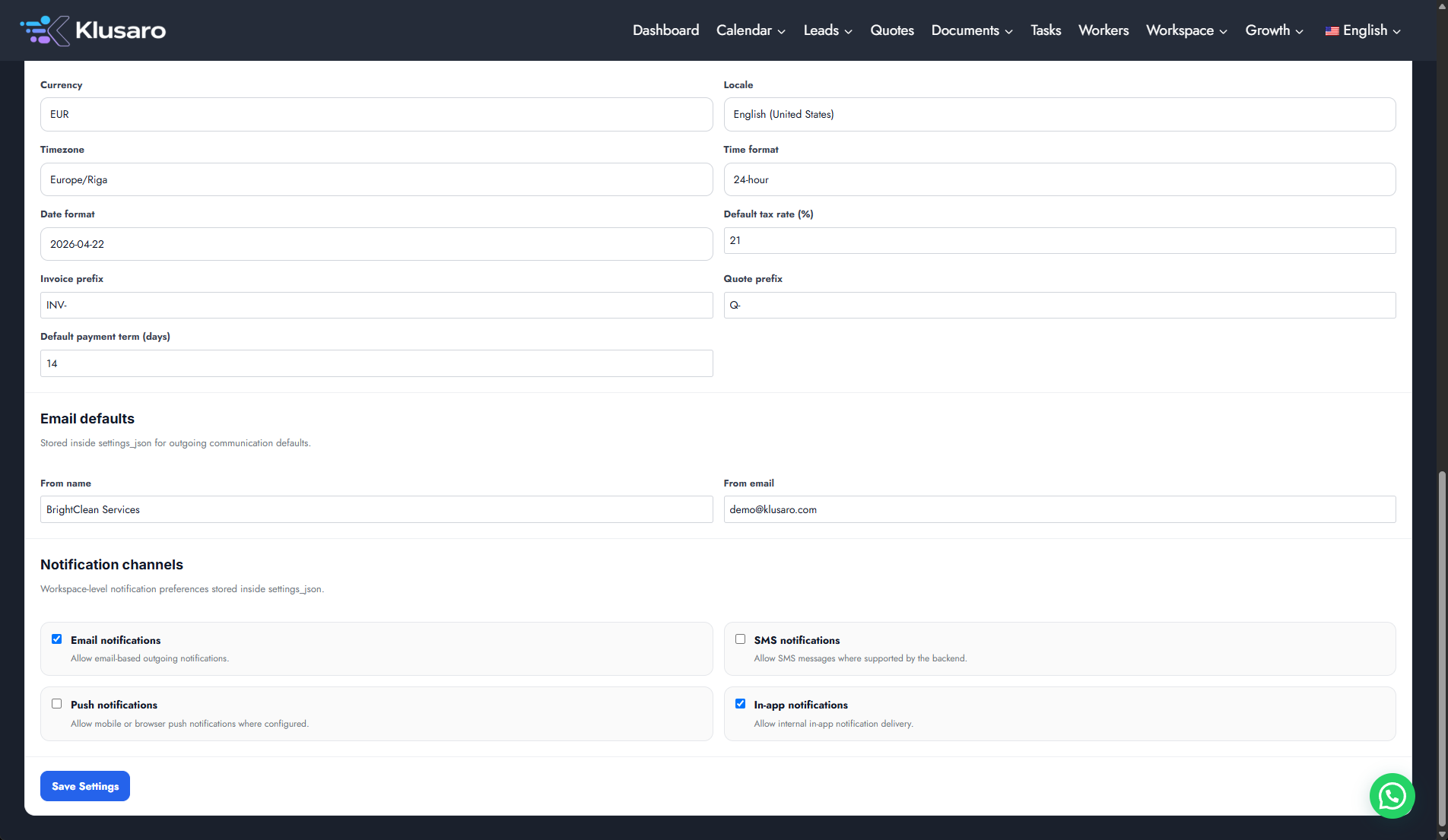Focus the Default tax rate field
This screenshot has width=1448, height=840.
[x=1059, y=240]
